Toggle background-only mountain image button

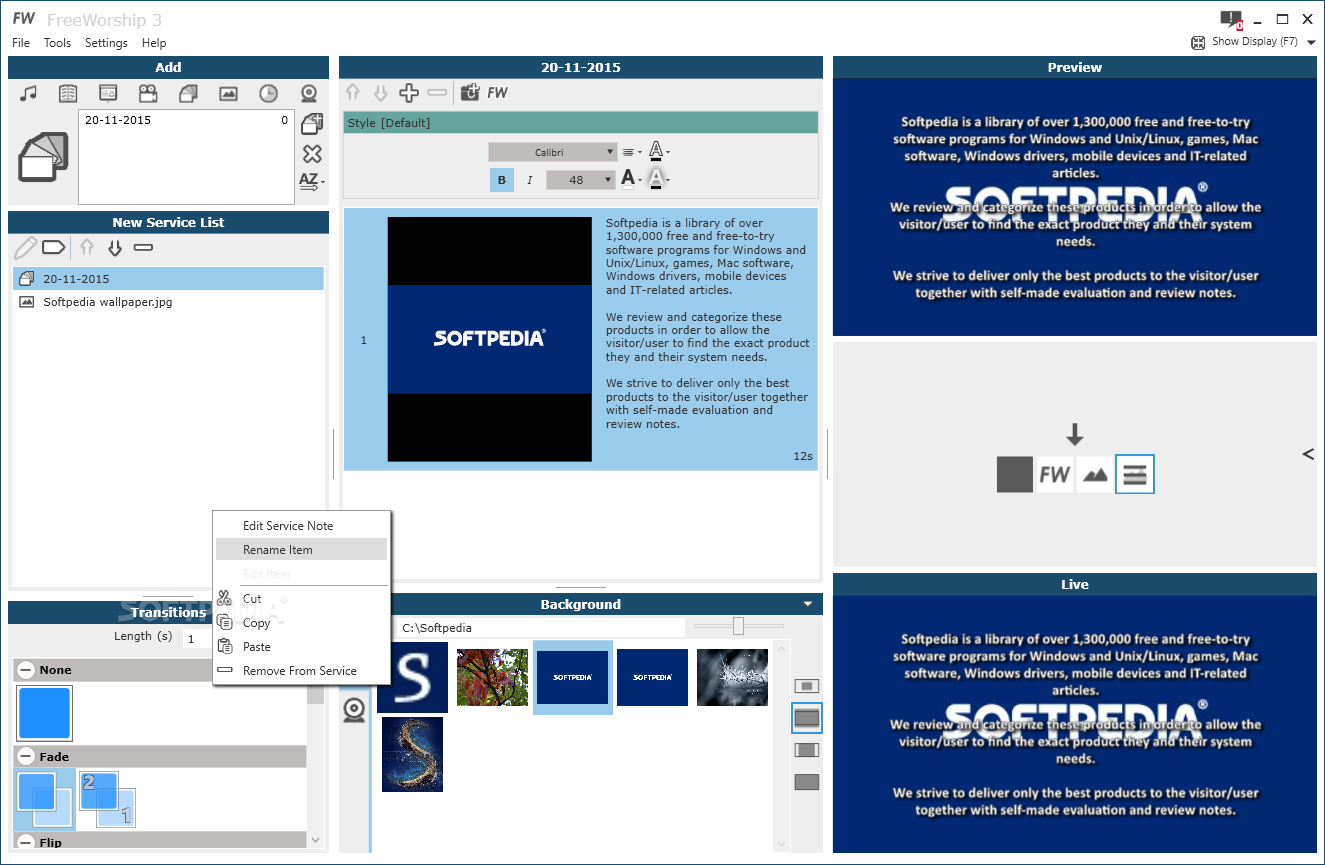click(x=1095, y=474)
